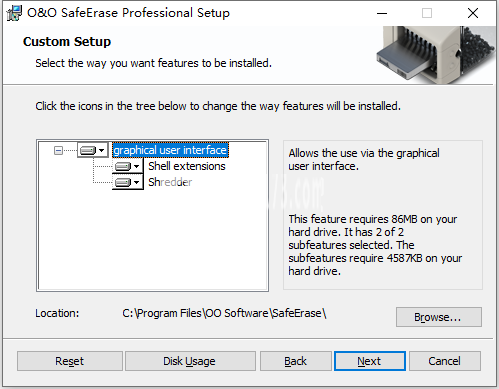Open Disk Usage information
Viewport: 499px width, 389px height.
190,361
